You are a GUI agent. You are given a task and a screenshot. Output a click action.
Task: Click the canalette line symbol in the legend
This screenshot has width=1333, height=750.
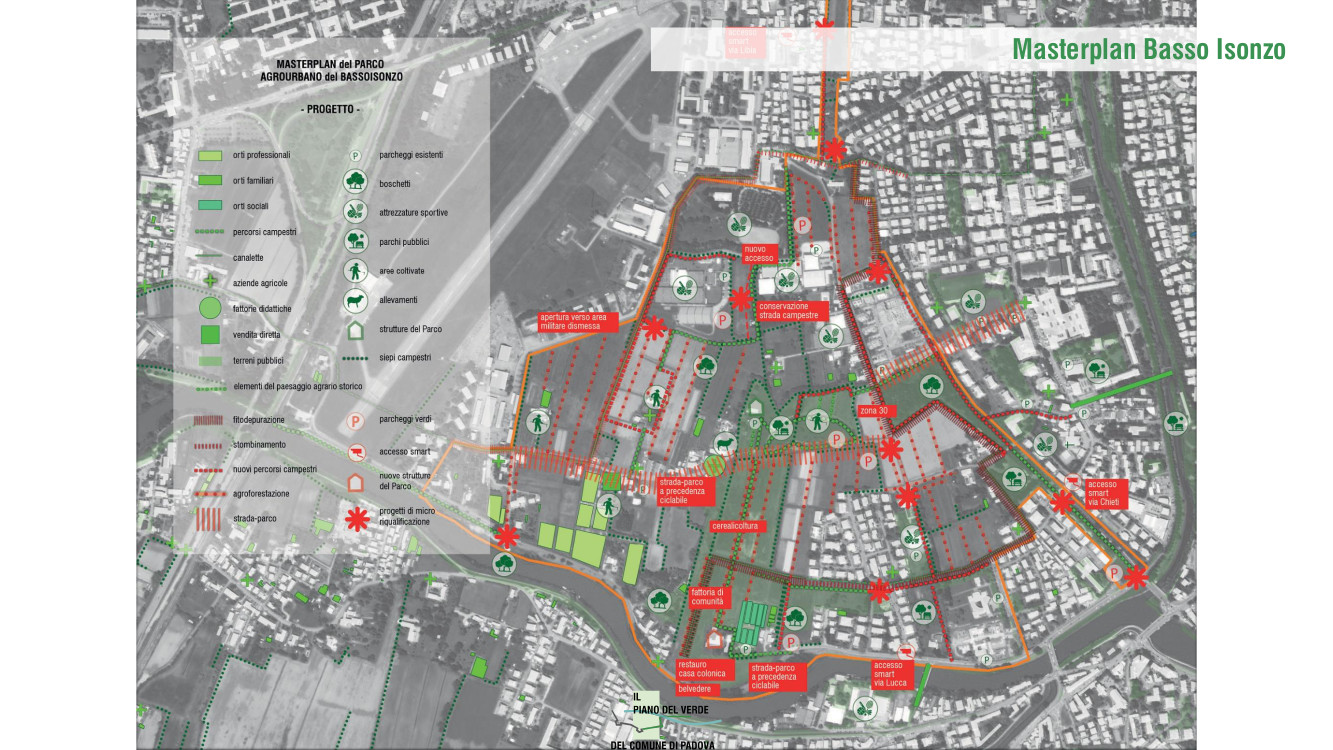(209, 257)
